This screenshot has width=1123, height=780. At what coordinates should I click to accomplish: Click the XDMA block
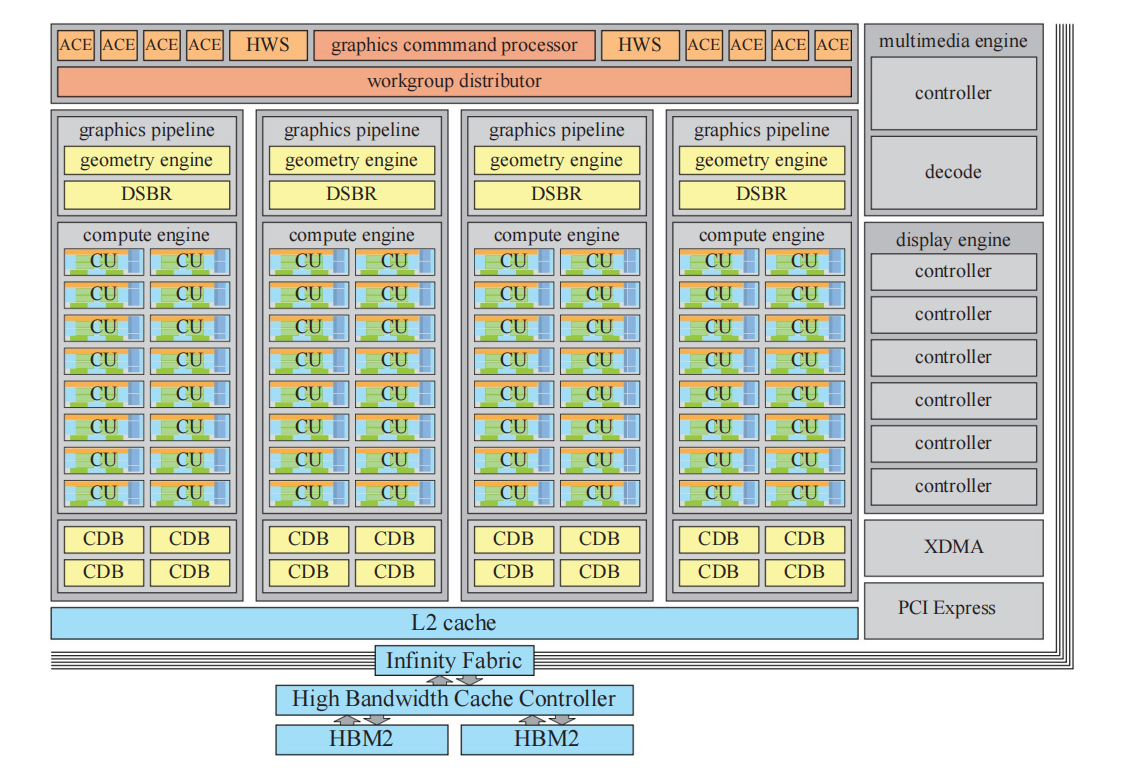[952, 547]
